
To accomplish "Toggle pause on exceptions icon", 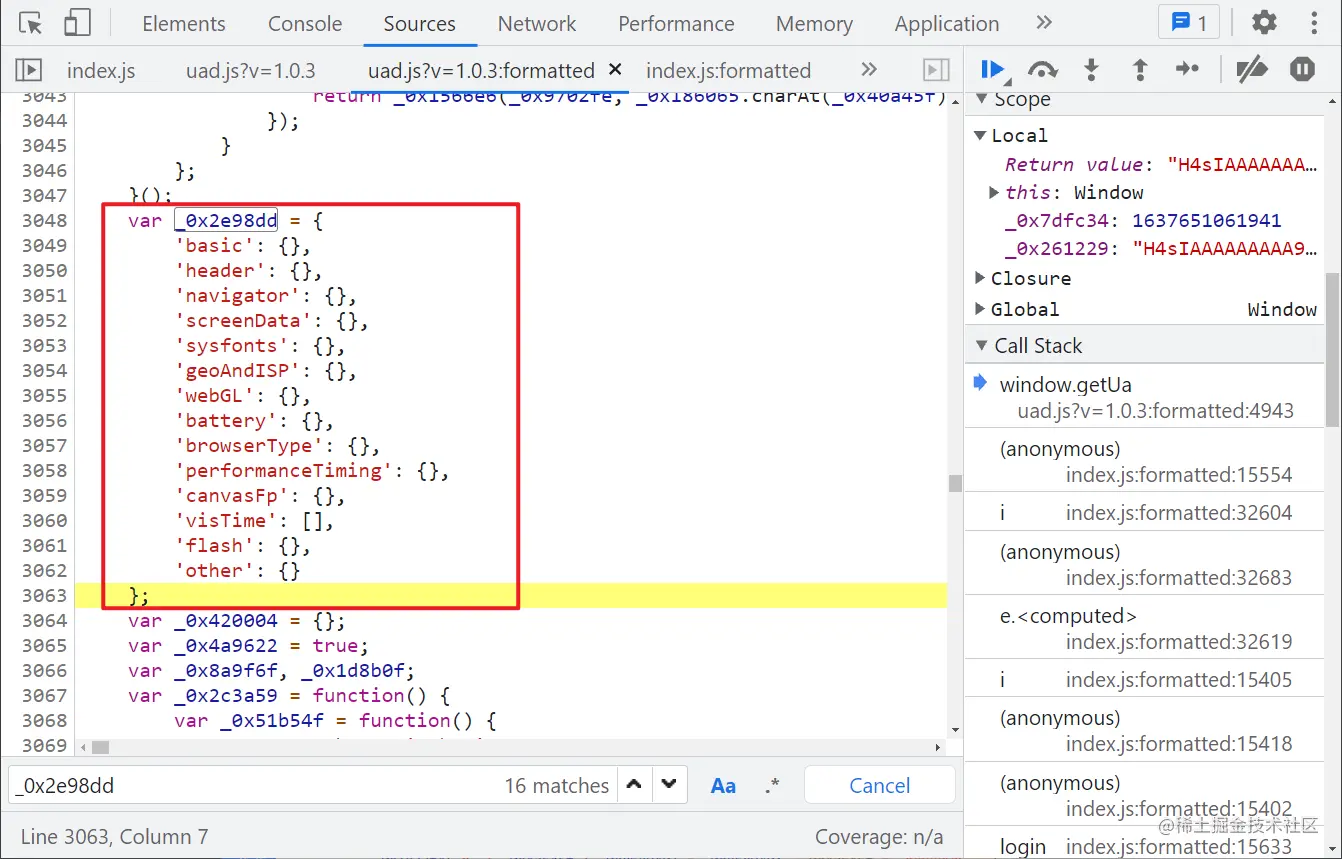I will point(1302,69).
